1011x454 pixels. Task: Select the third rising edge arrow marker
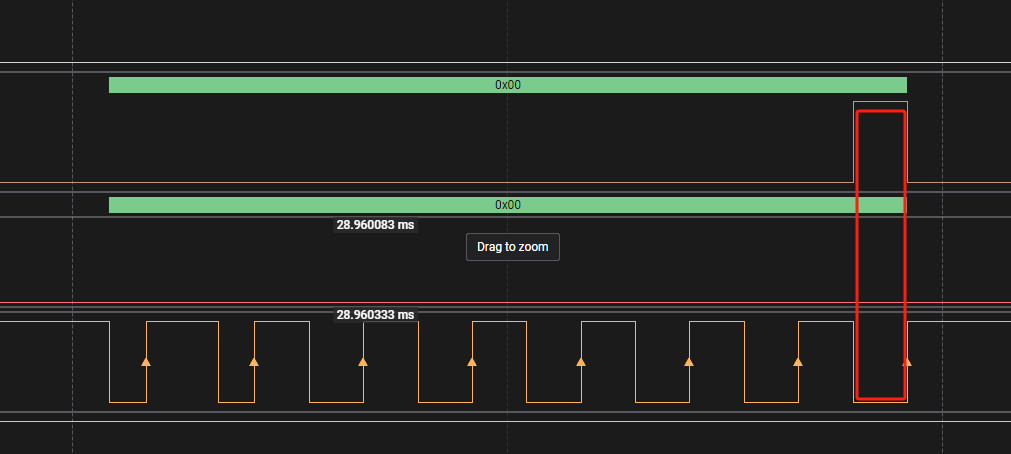tap(363, 361)
